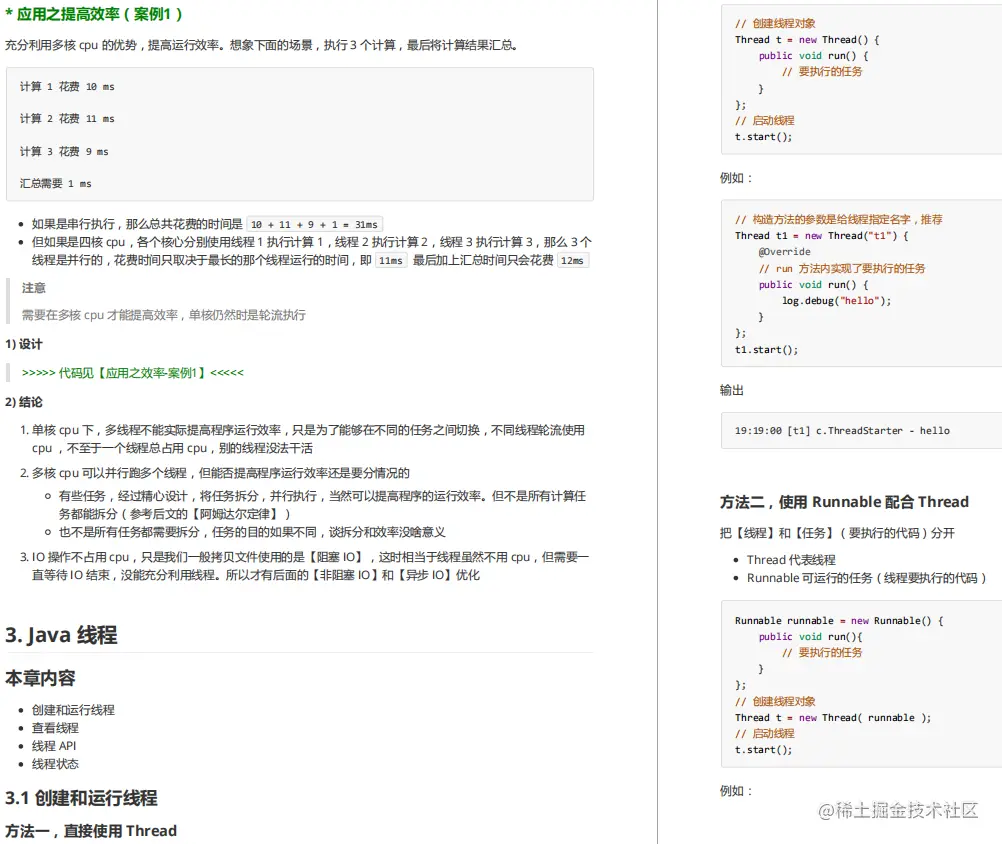Click note text '需要在多核 cpu 才能提高效率'

[100, 315]
